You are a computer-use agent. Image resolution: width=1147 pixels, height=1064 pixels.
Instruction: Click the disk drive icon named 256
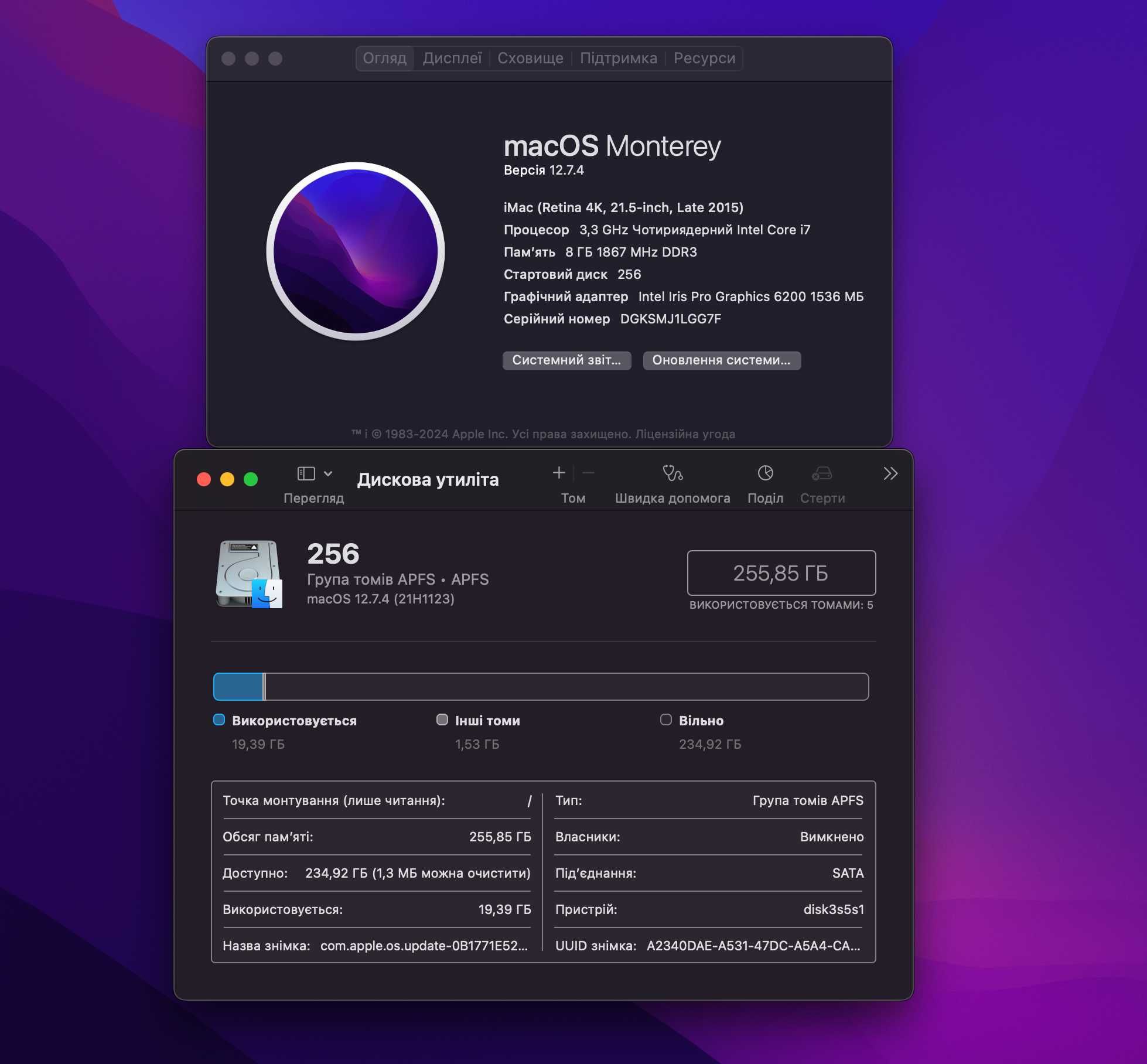[x=249, y=574]
